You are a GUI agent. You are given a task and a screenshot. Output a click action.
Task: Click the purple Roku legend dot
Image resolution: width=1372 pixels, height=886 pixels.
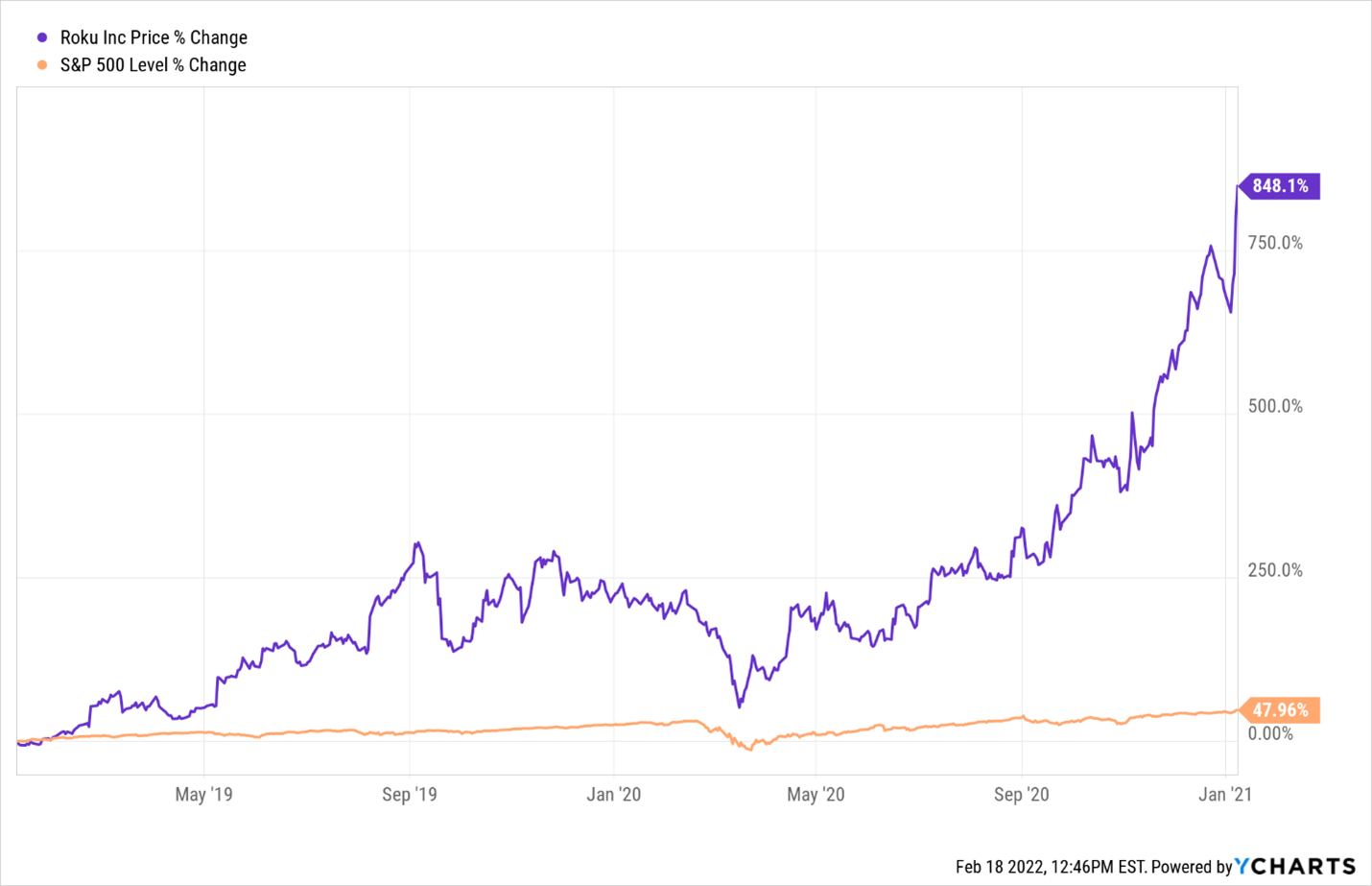tap(42, 37)
